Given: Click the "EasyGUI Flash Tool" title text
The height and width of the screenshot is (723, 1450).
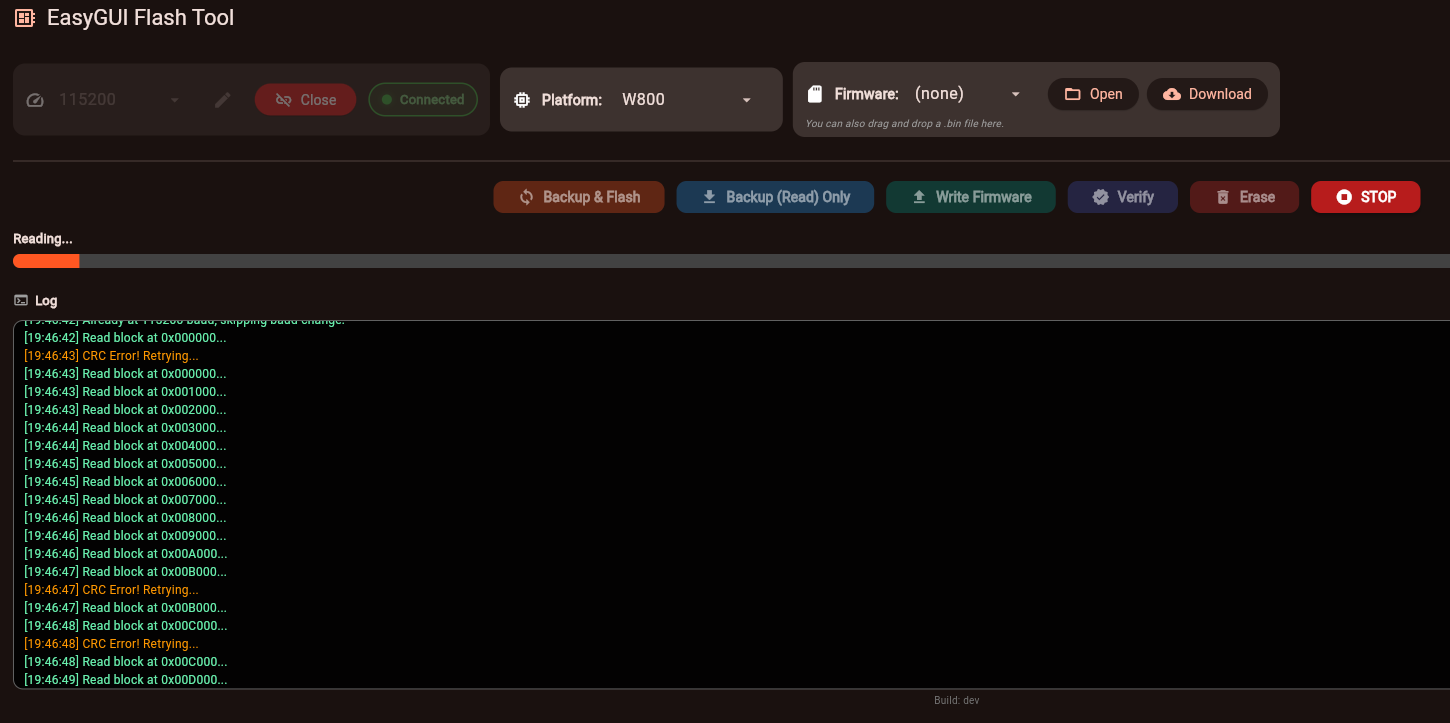Looking at the screenshot, I should 141,18.
